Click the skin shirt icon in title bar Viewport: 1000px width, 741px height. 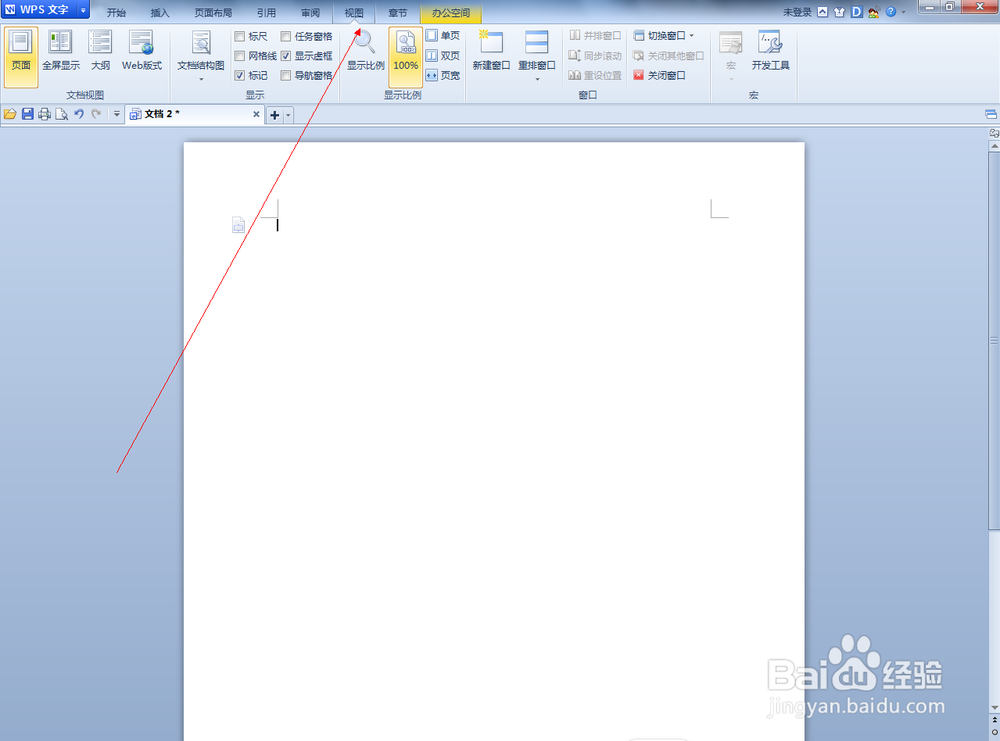coord(839,11)
